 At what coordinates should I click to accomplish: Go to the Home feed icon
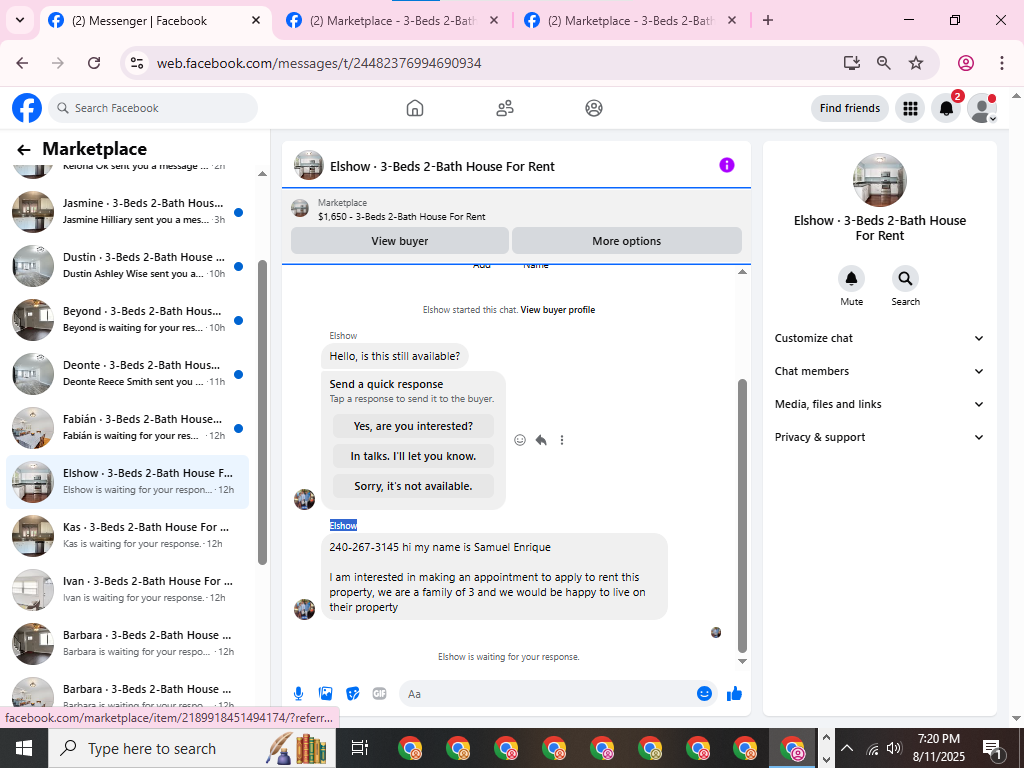(x=415, y=108)
